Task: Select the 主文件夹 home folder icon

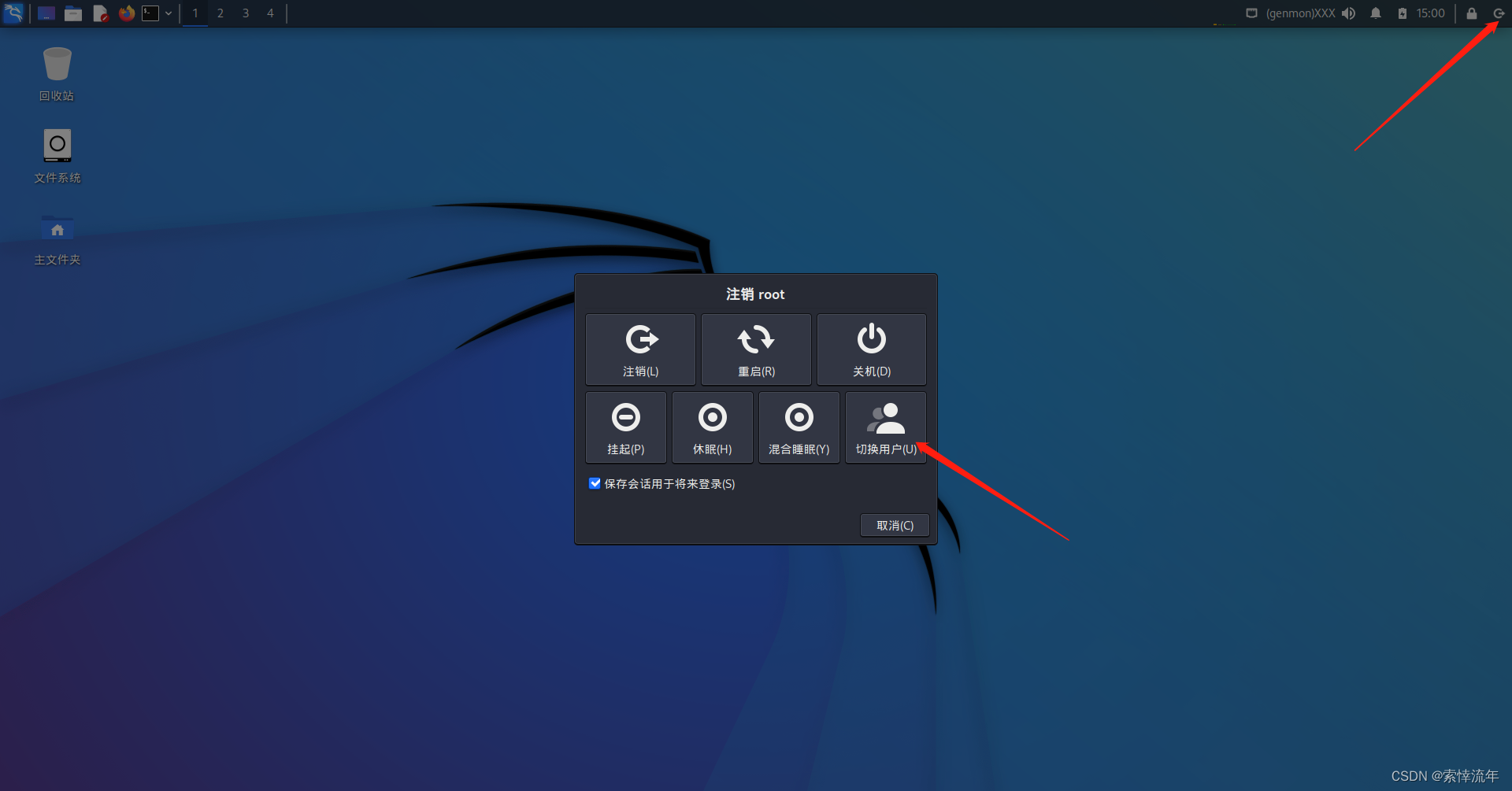Action: pos(57,239)
